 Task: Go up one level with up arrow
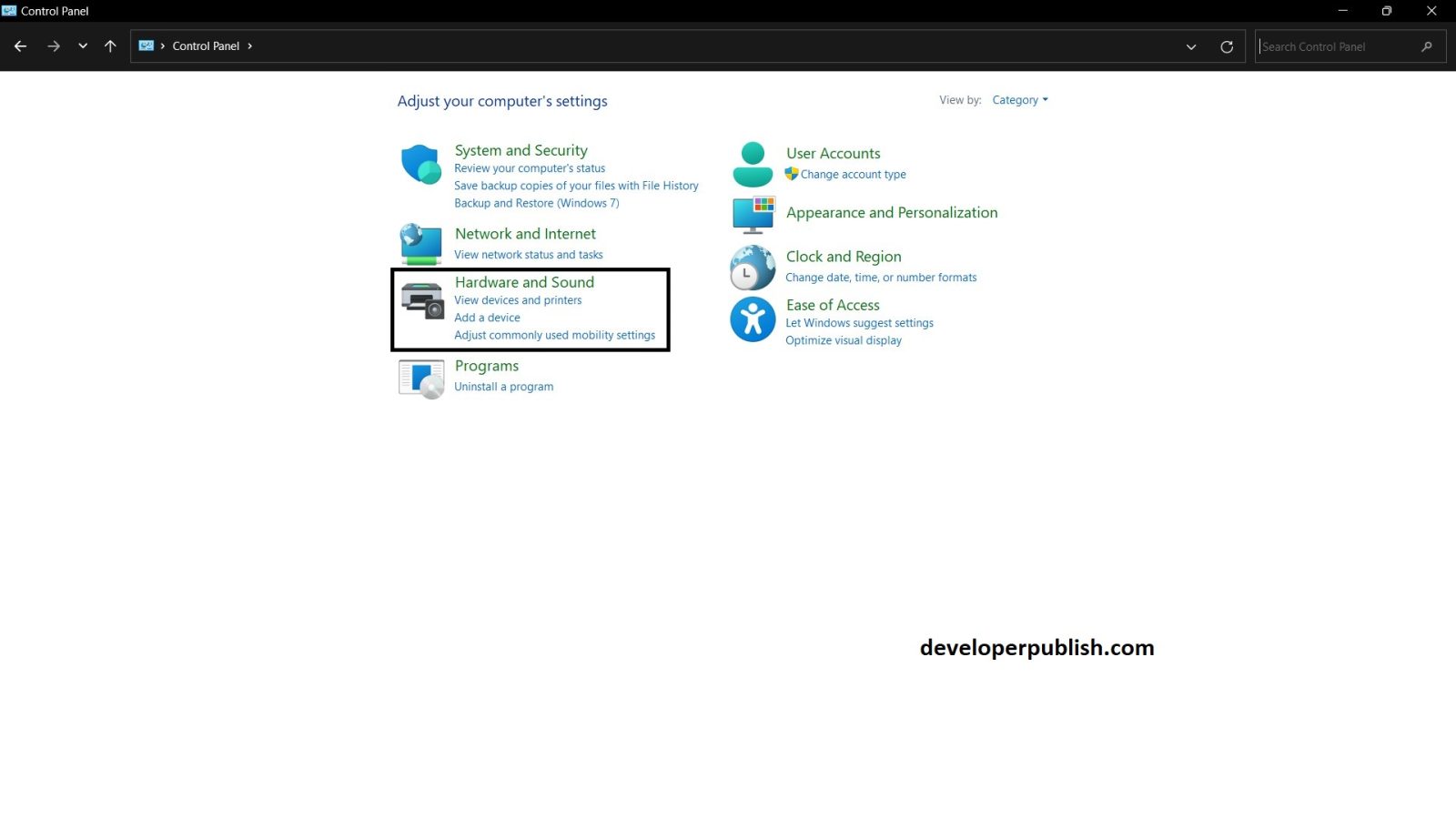click(110, 46)
